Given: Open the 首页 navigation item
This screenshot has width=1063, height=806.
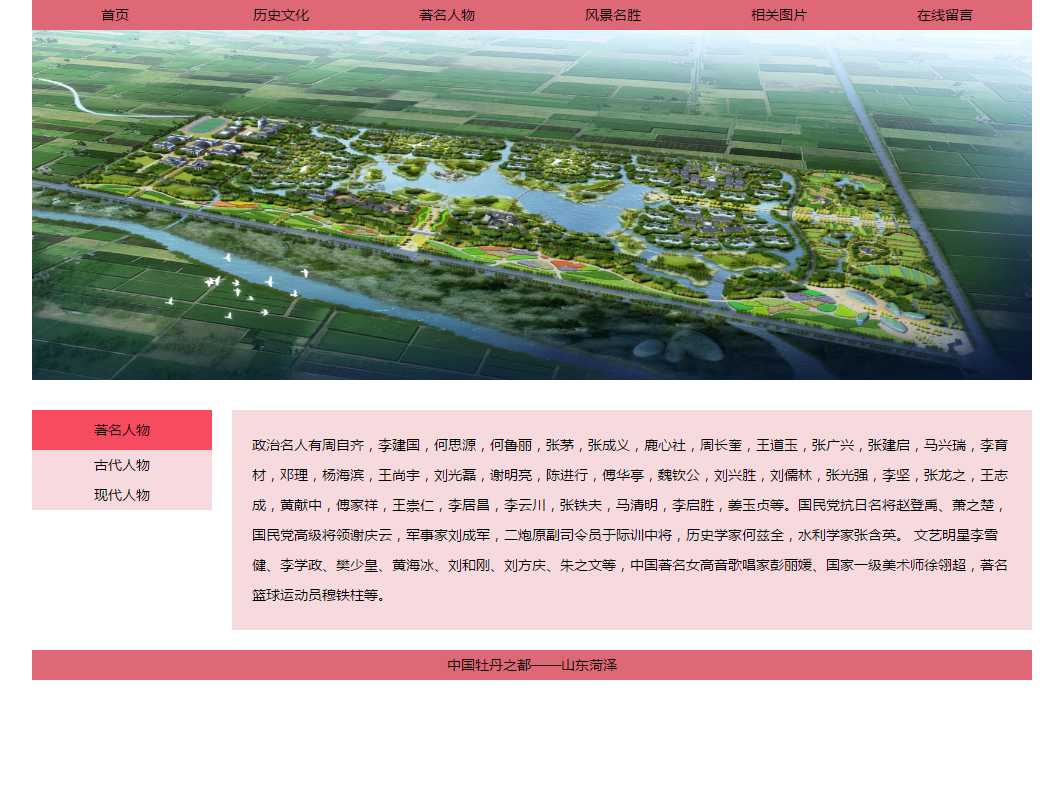Looking at the screenshot, I should pos(115,15).
